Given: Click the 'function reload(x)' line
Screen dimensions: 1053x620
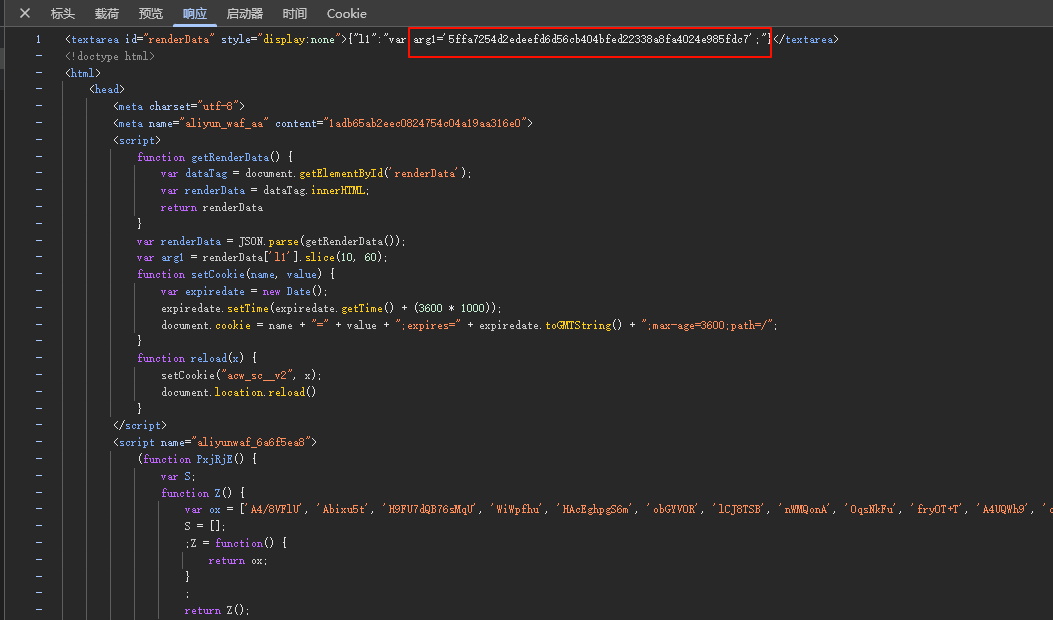Looking at the screenshot, I should pos(197,358).
